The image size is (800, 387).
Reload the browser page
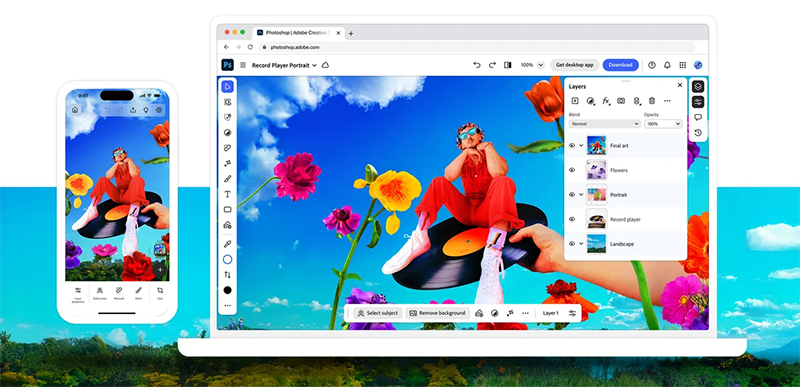[x=250, y=47]
